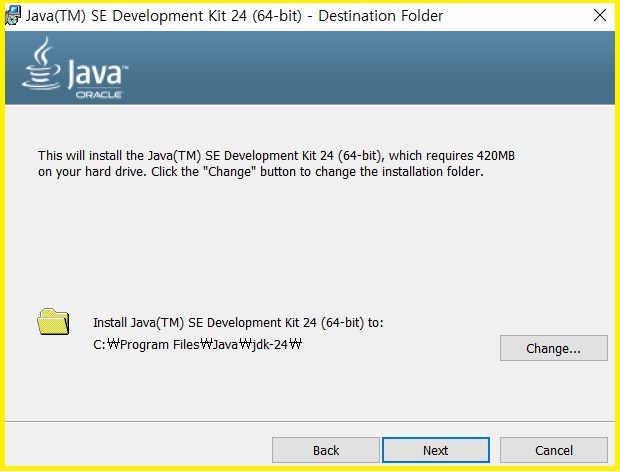Viewport: 620px width, 472px height.
Task: Go back with the Back button
Action: coord(326,450)
